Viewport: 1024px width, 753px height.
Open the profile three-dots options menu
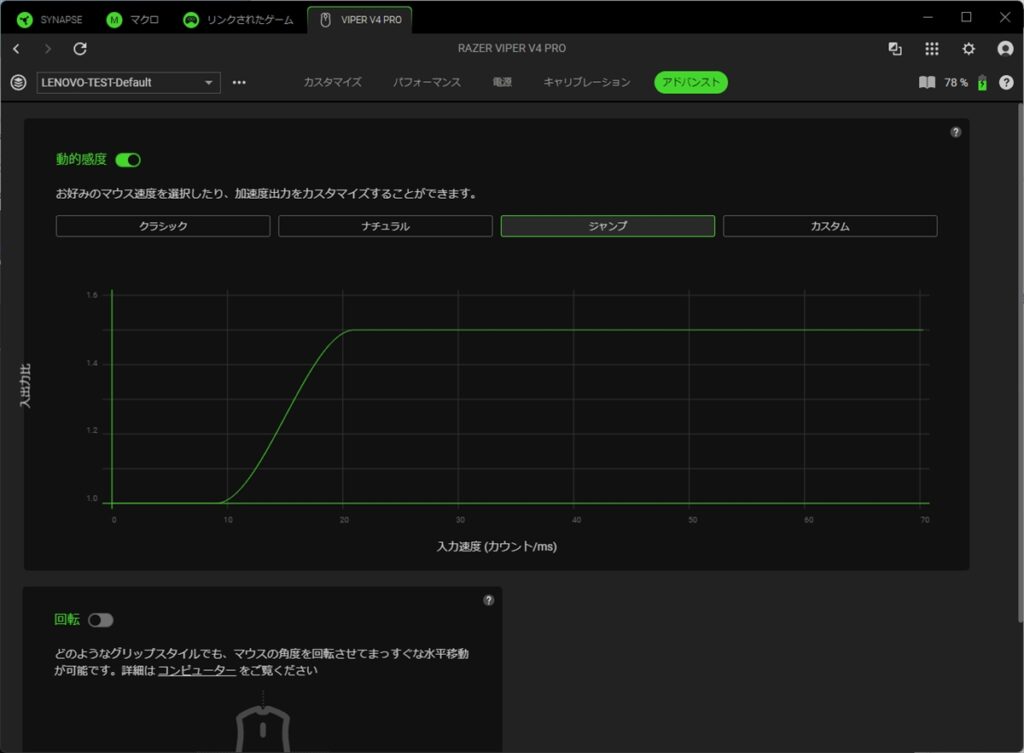[239, 82]
